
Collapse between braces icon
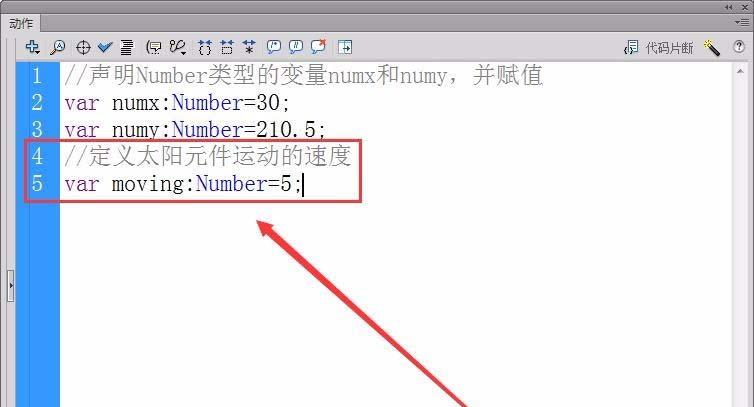(x=205, y=47)
